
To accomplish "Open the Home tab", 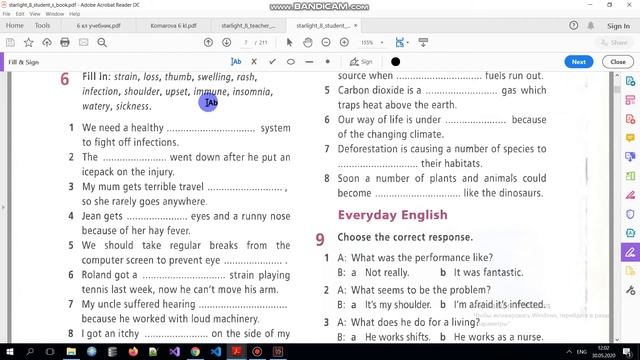I will pos(15,26).
